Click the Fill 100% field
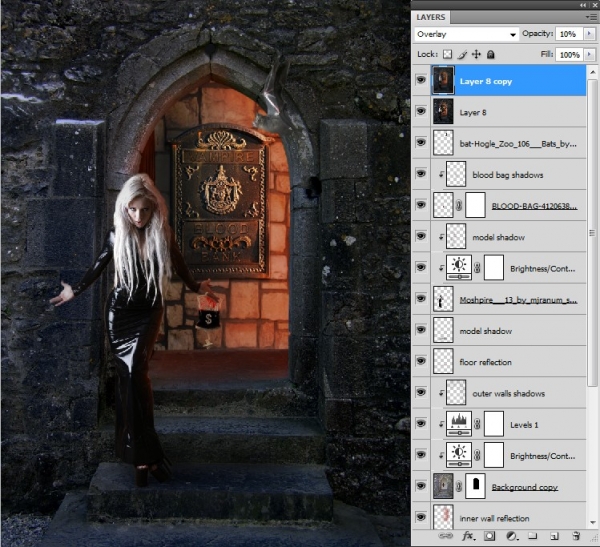 point(569,55)
